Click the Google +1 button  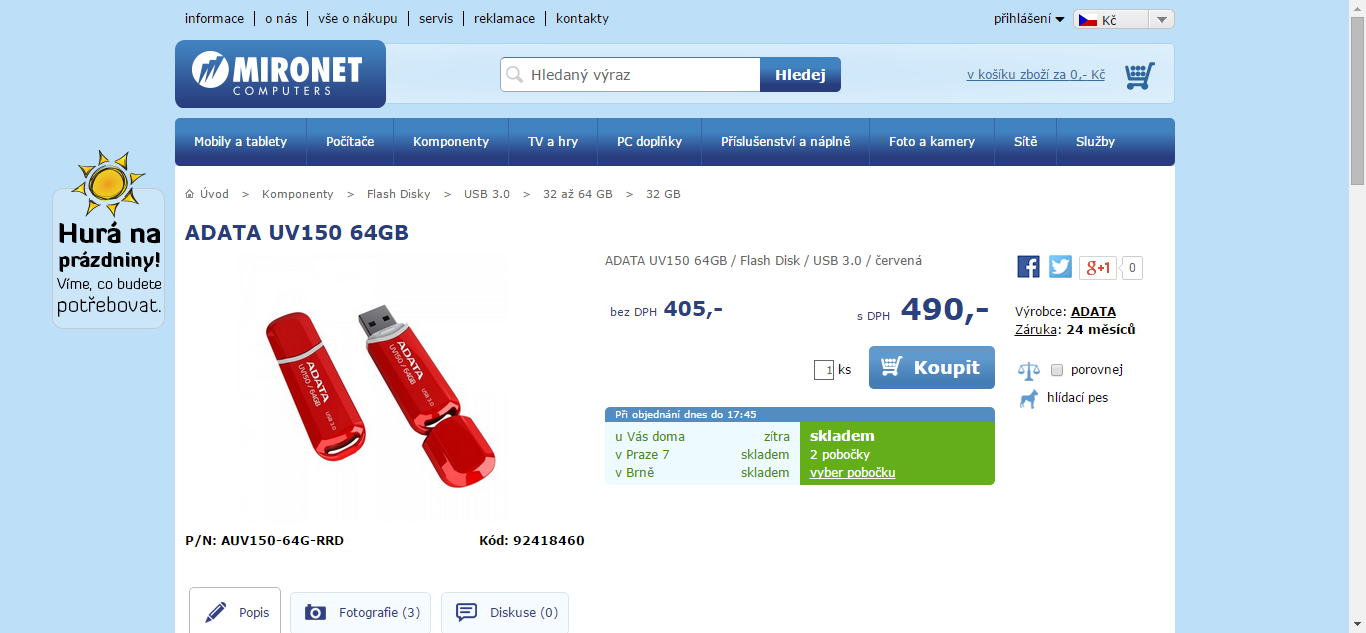click(1098, 267)
